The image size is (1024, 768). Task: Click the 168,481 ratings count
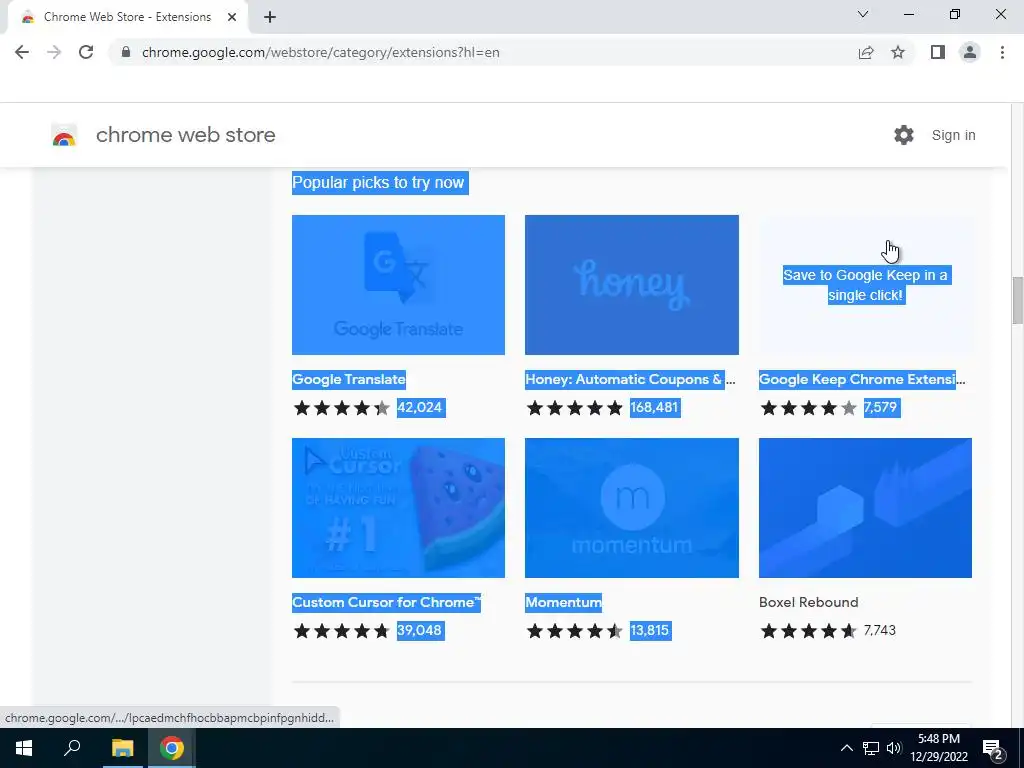pos(654,408)
